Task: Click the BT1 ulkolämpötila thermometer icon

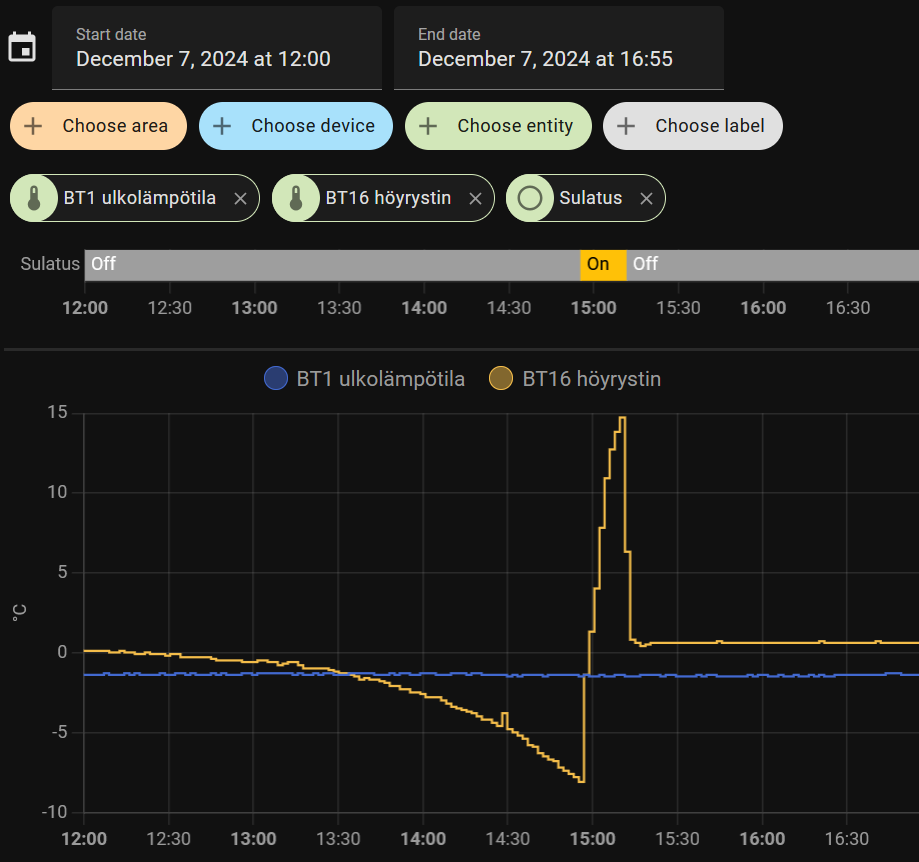Action: coord(34,198)
